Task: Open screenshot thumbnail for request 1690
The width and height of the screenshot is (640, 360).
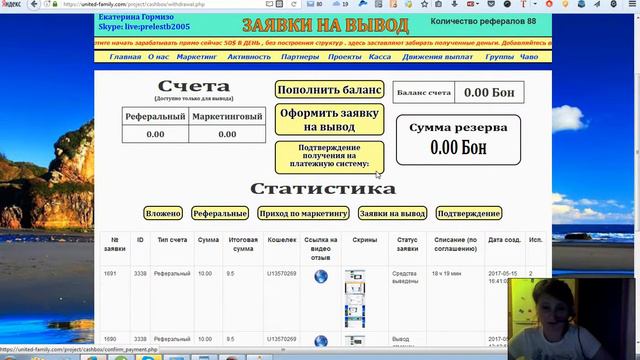Action: click(355, 341)
